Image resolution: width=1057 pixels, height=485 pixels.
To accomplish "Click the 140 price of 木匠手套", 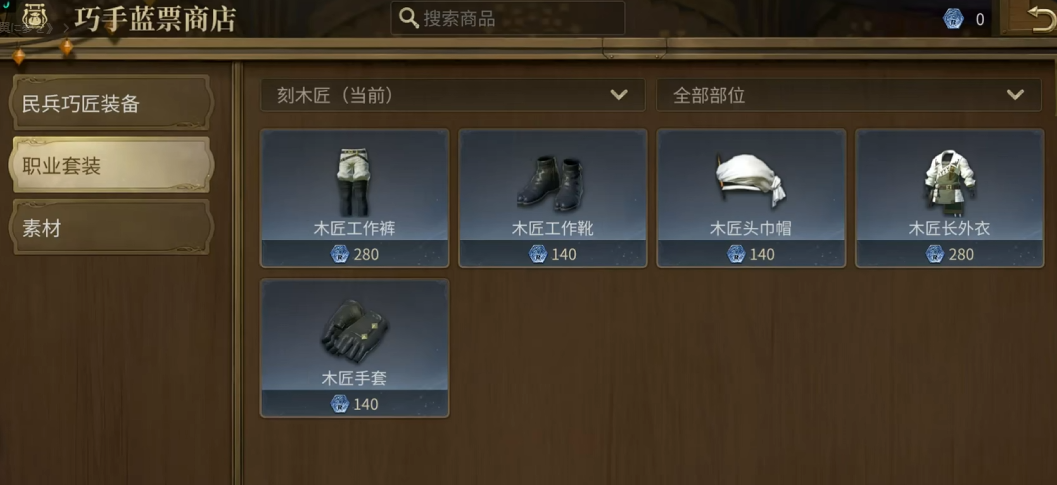I will (366, 404).
